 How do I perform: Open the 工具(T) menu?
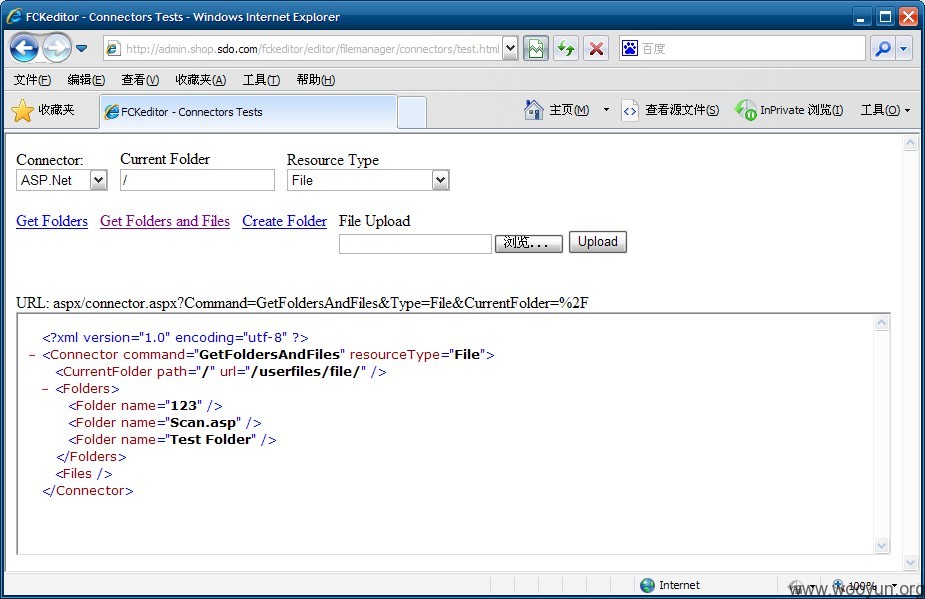click(261, 80)
